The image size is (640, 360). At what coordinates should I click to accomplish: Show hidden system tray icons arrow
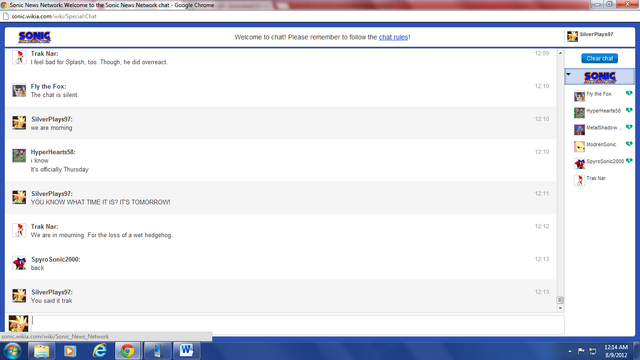(x=570, y=351)
